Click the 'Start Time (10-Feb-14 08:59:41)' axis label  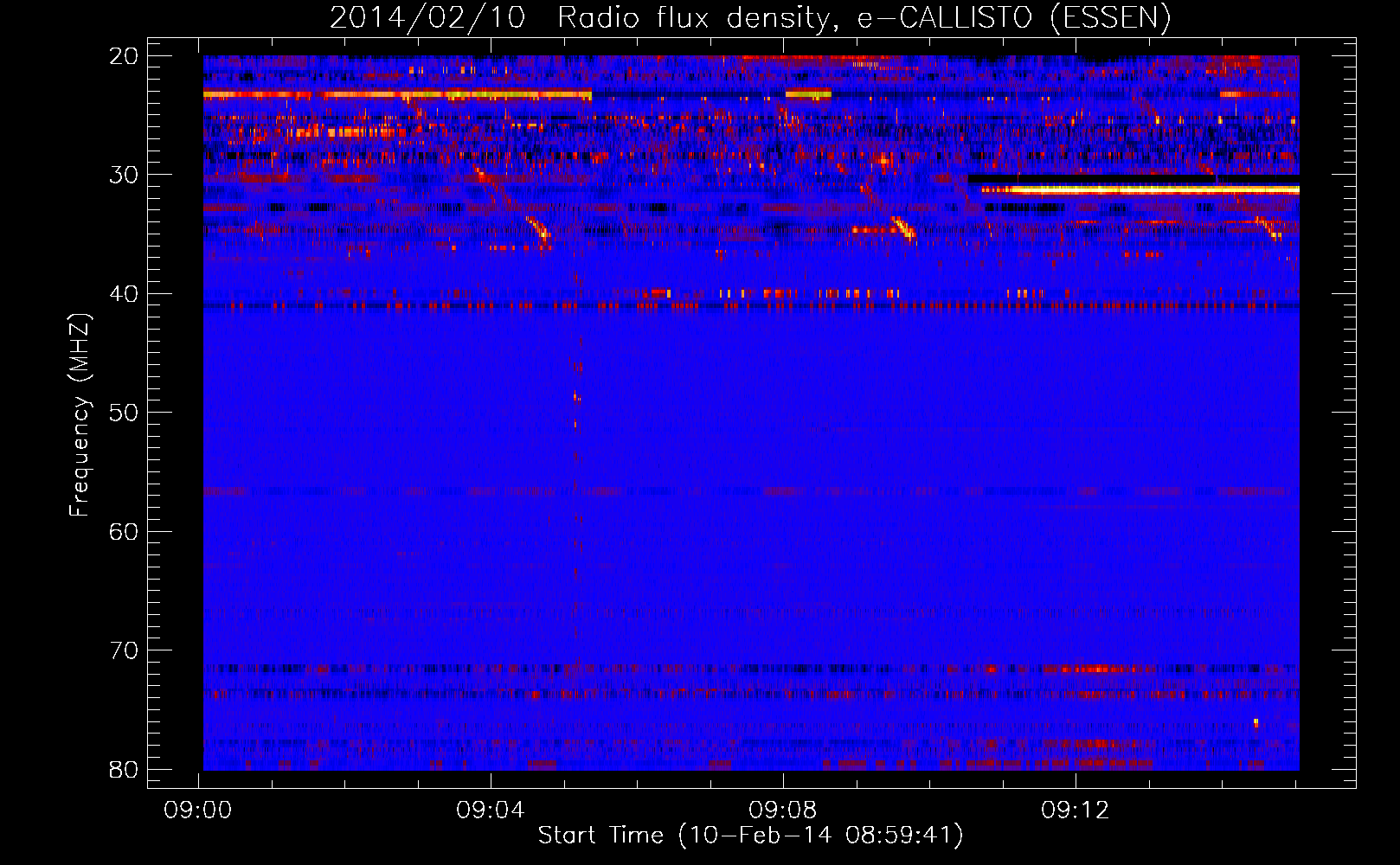[x=750, y=836]
